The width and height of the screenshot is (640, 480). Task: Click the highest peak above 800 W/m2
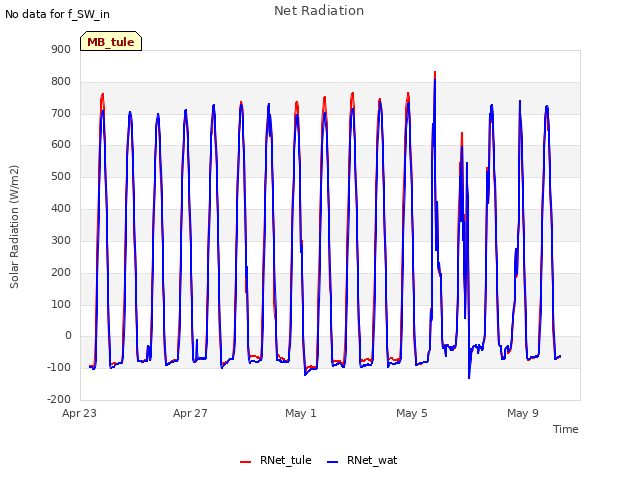(435, 72)
